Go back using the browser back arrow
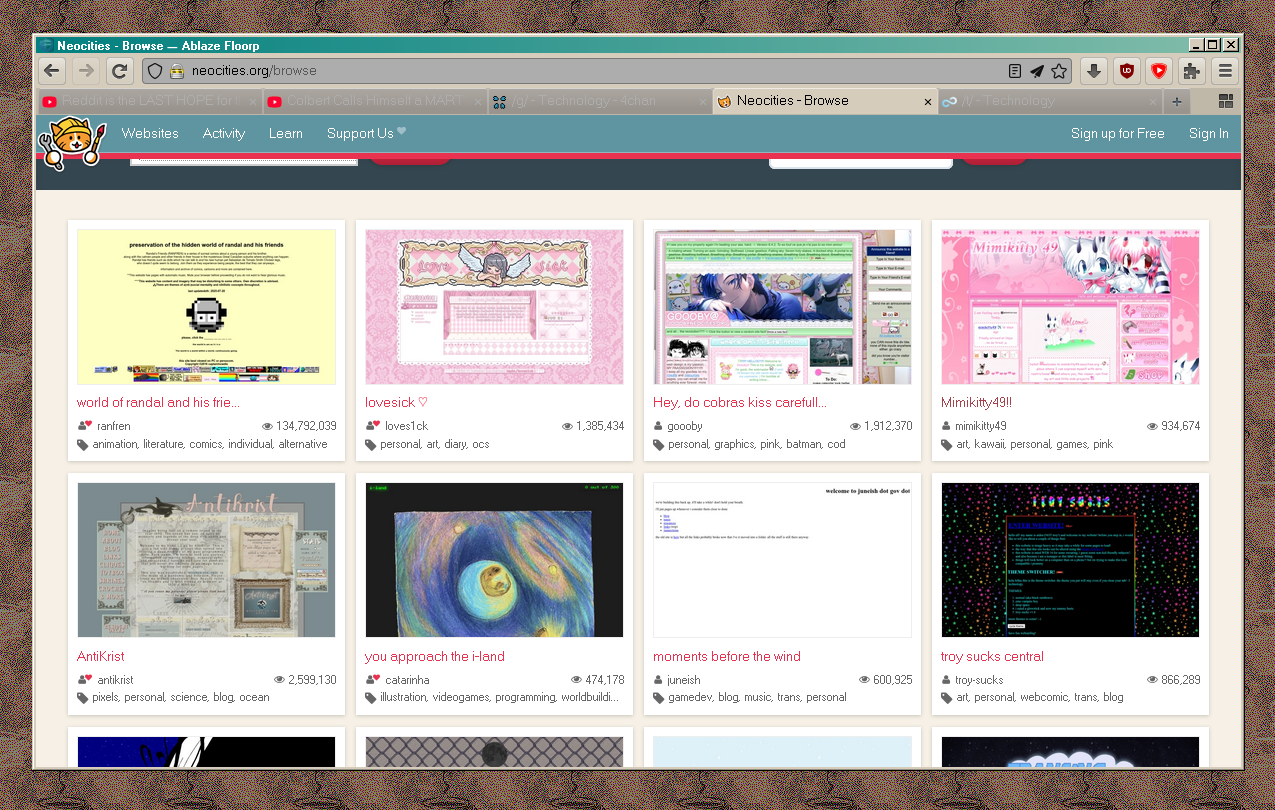Image resolution: width=1275 pixels, height=810 pixels. coord(53,71)
